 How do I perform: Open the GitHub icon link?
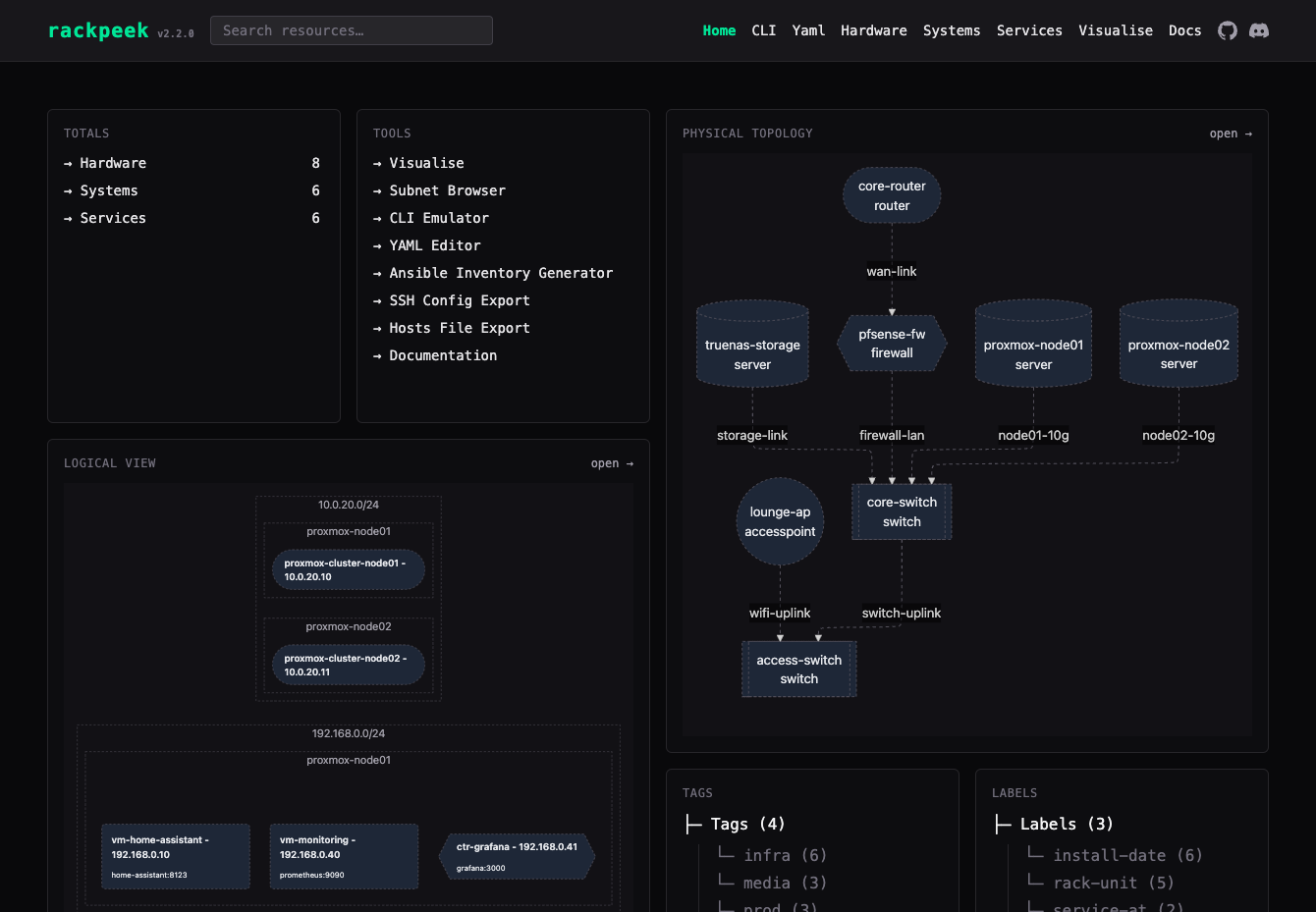pos(1228,30)
